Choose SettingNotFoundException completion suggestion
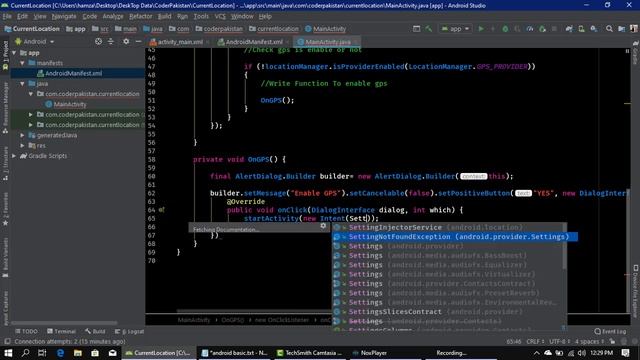Viewport: 640px width, 360px height. pos(454,237)
